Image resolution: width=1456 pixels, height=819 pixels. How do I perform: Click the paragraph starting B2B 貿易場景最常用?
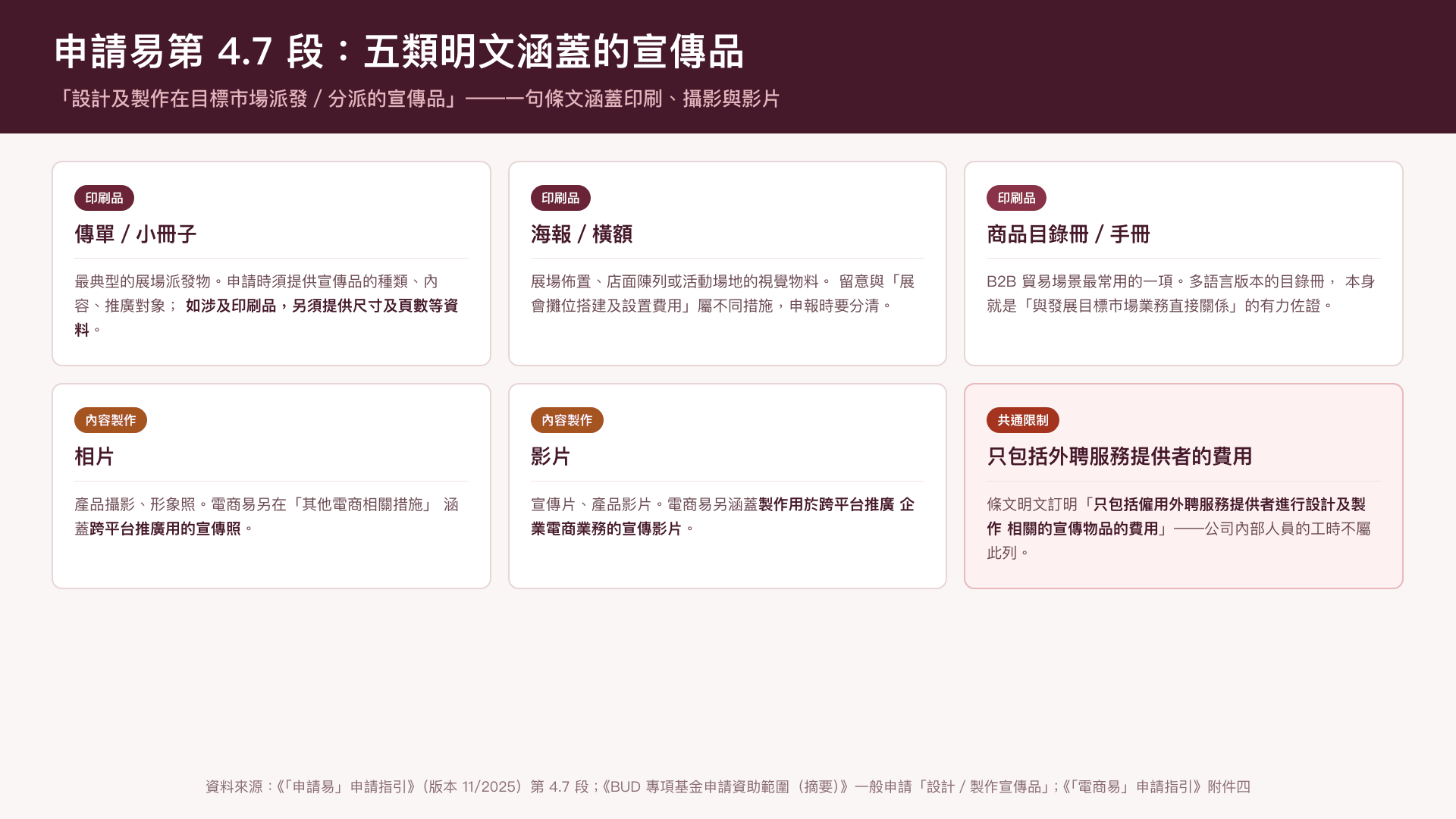click(x=1181, y=293)
